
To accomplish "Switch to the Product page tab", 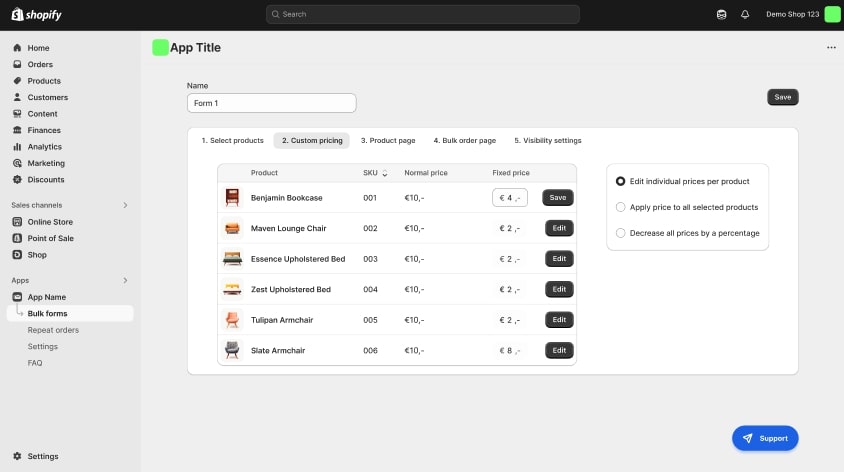I will 388,140.
